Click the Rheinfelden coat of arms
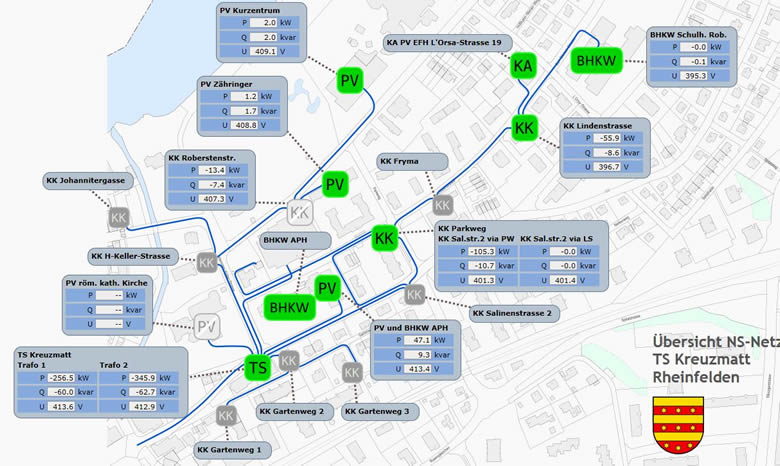Viewport: 780px width, 466px height. click(x=678, y=425)
